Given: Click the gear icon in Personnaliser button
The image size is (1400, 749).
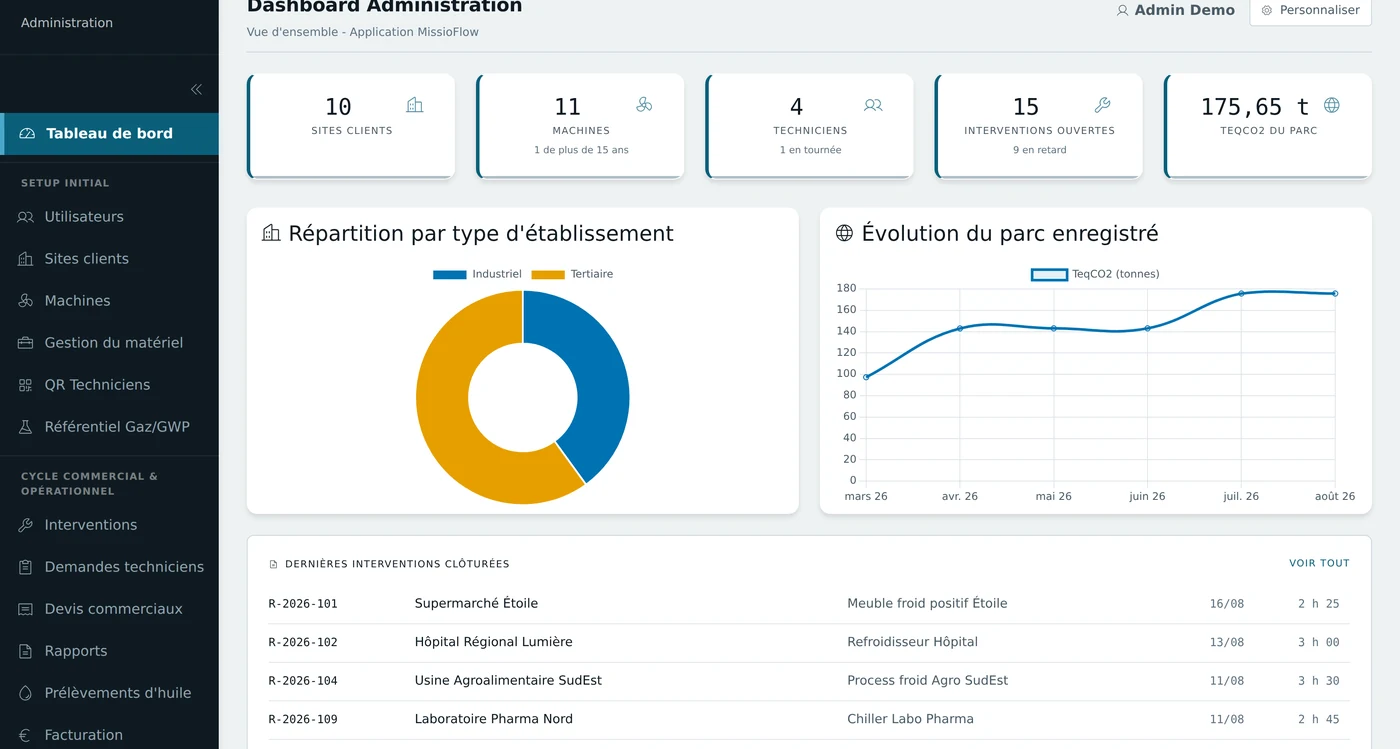Looking at the screenshot, I should coord(1267,10).
